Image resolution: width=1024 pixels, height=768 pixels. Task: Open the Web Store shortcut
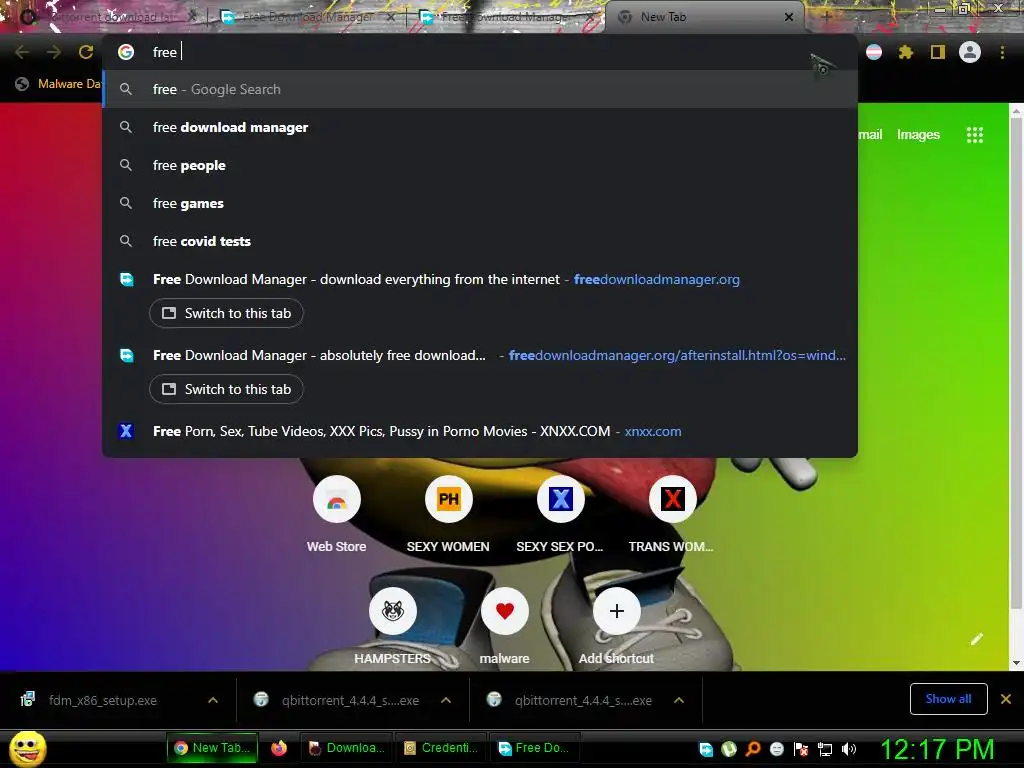(336, 515)
